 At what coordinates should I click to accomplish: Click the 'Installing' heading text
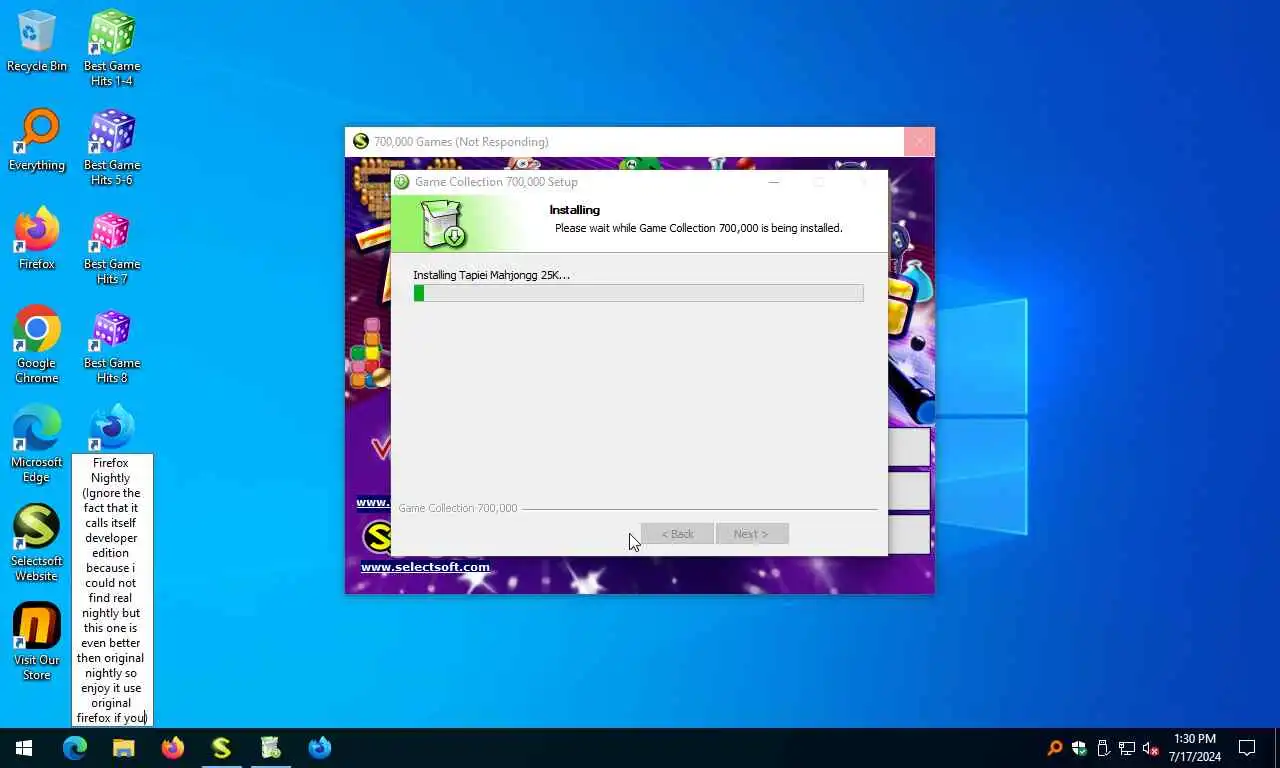tap(574, 210)
